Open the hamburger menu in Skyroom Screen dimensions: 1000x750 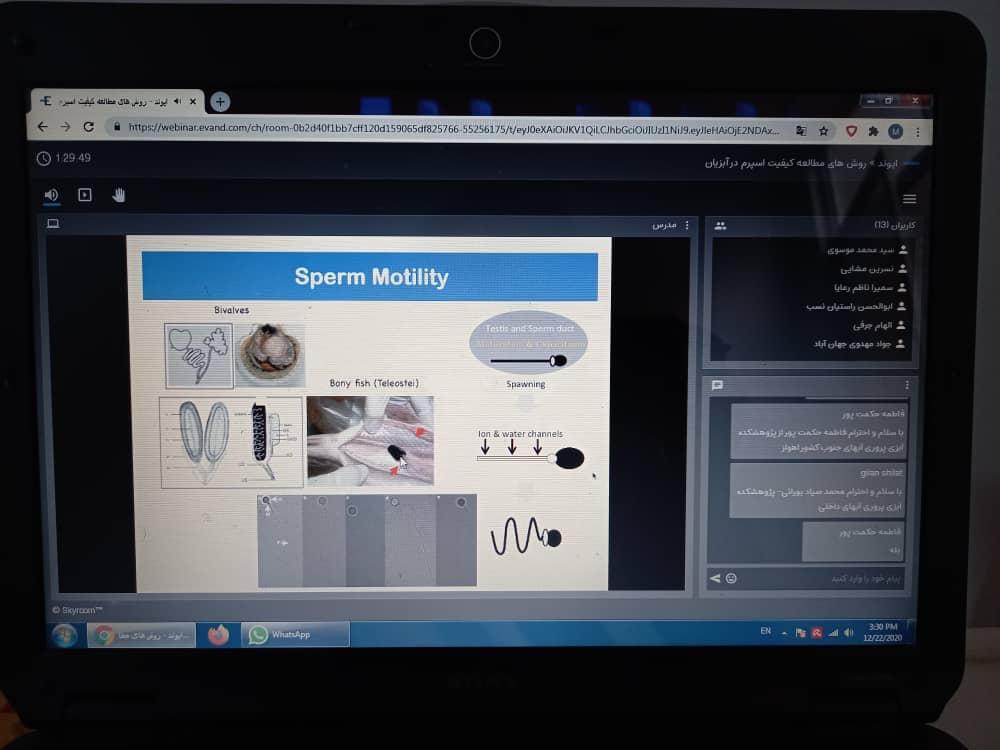pyautogui.click(x=909, y=199)
